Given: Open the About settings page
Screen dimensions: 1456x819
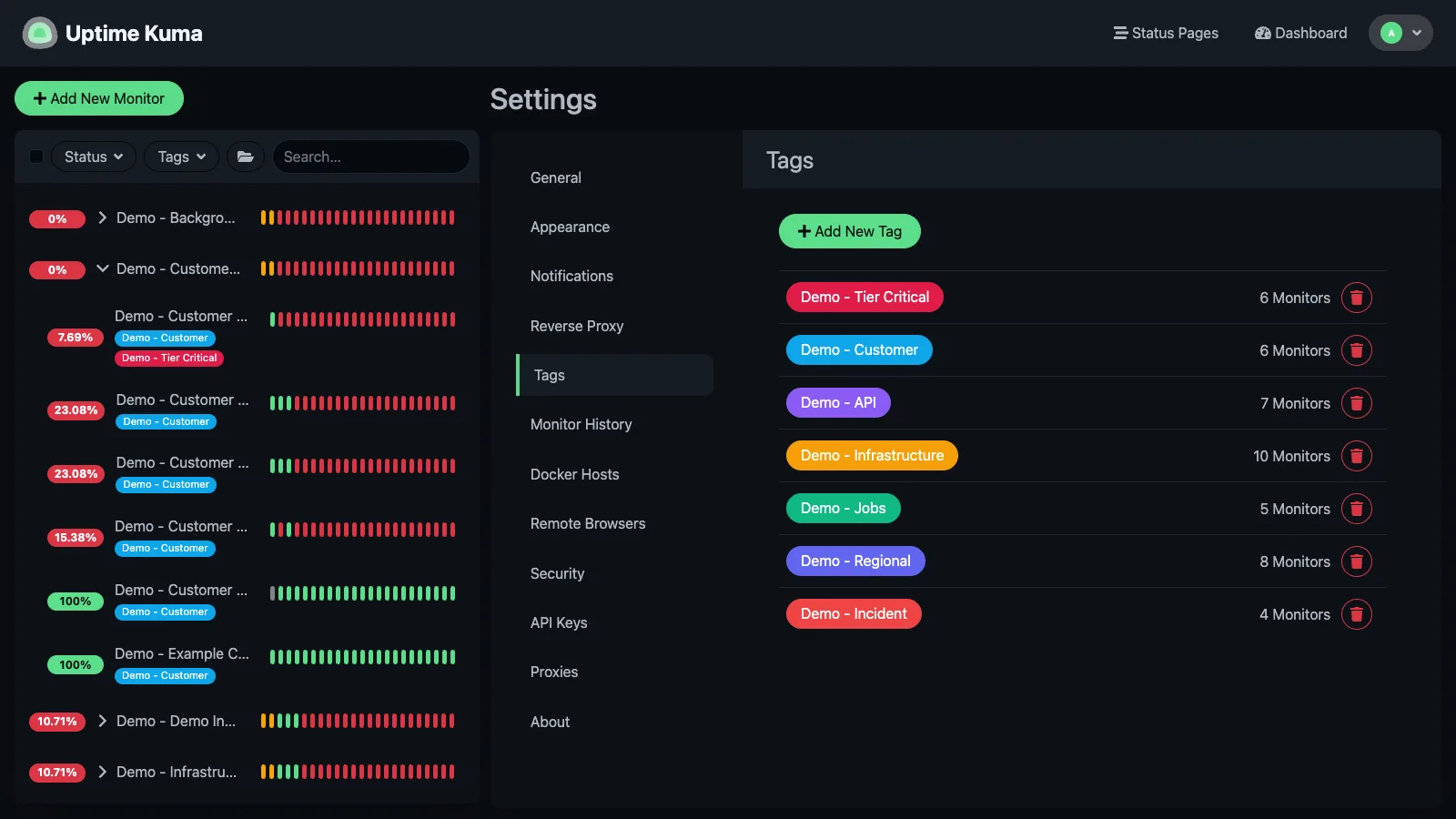Looking at the screenshot, I should (615, 722).
